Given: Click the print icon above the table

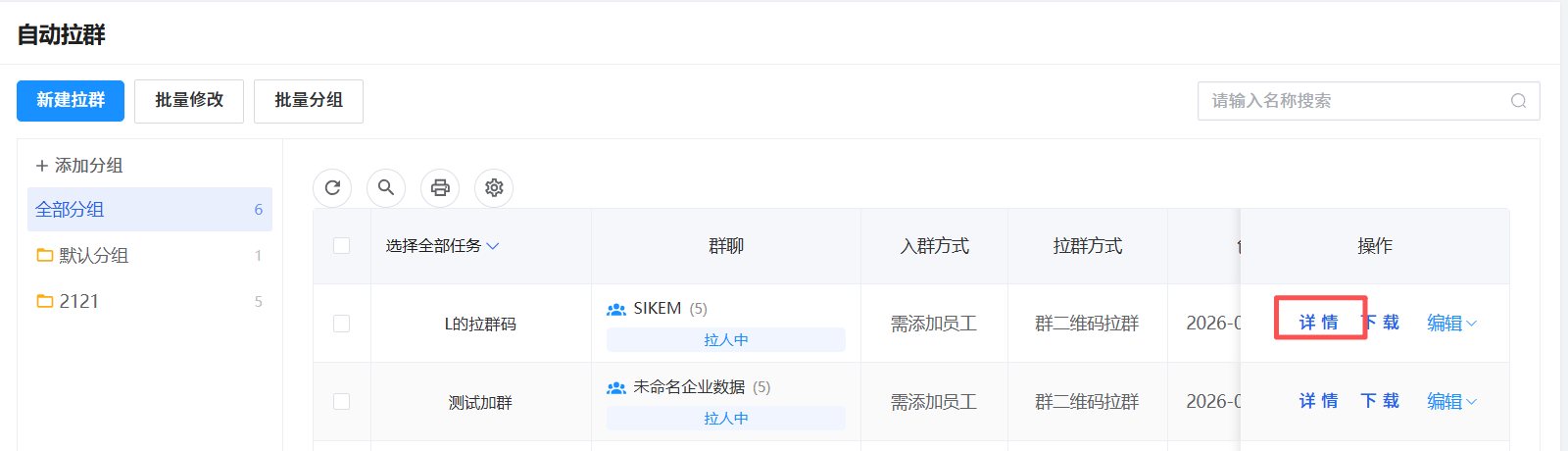Looking at the screenshot, I should click(440, 187).
